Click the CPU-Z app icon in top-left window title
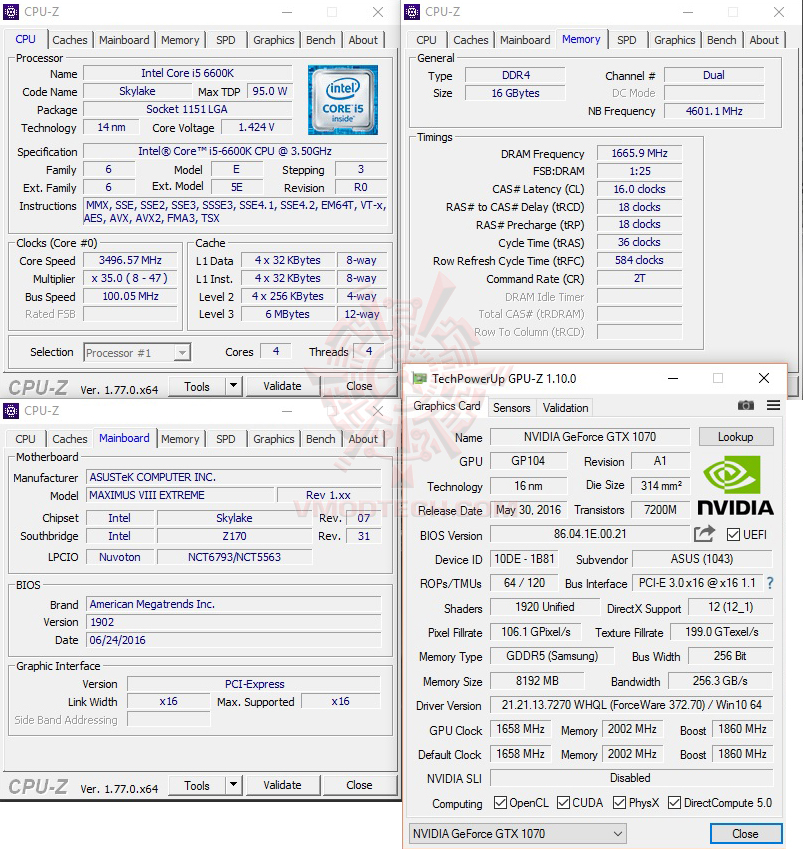The height and width of the screenshot is (849, 803). pyautogui.click(x=11, y=11)
